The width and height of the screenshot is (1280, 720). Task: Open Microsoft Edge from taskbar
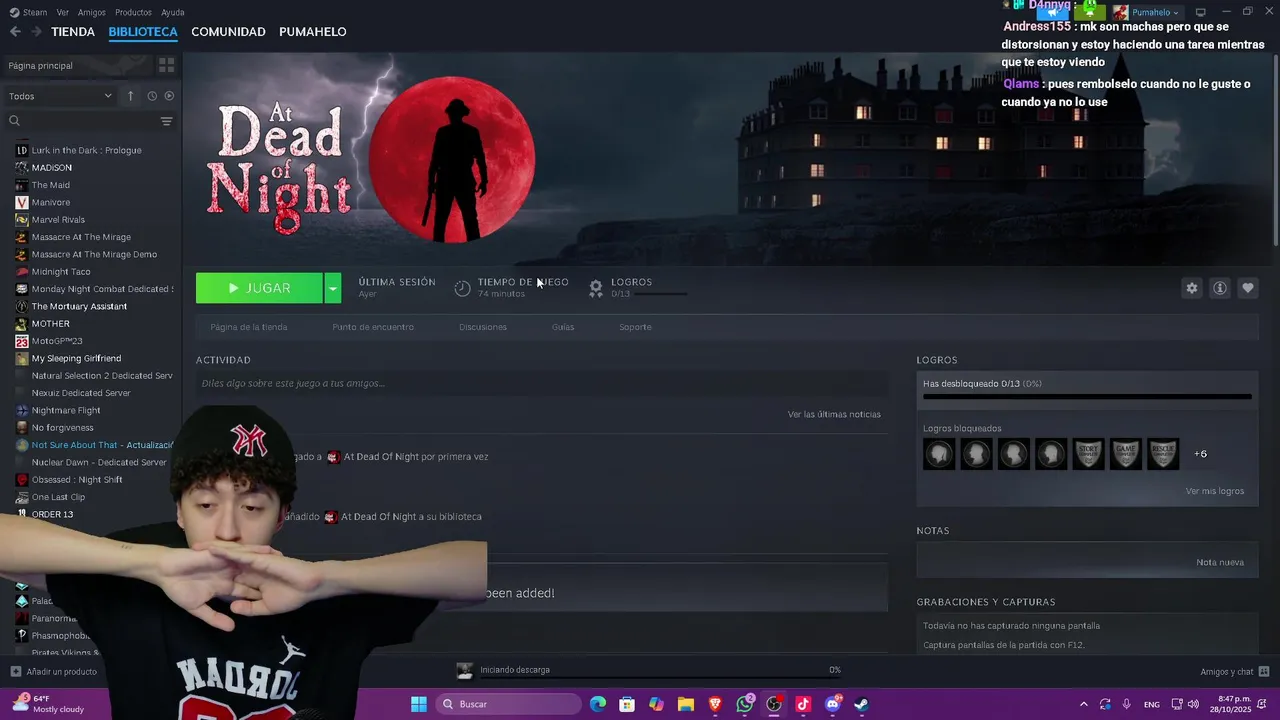click(x=598, y=704)
